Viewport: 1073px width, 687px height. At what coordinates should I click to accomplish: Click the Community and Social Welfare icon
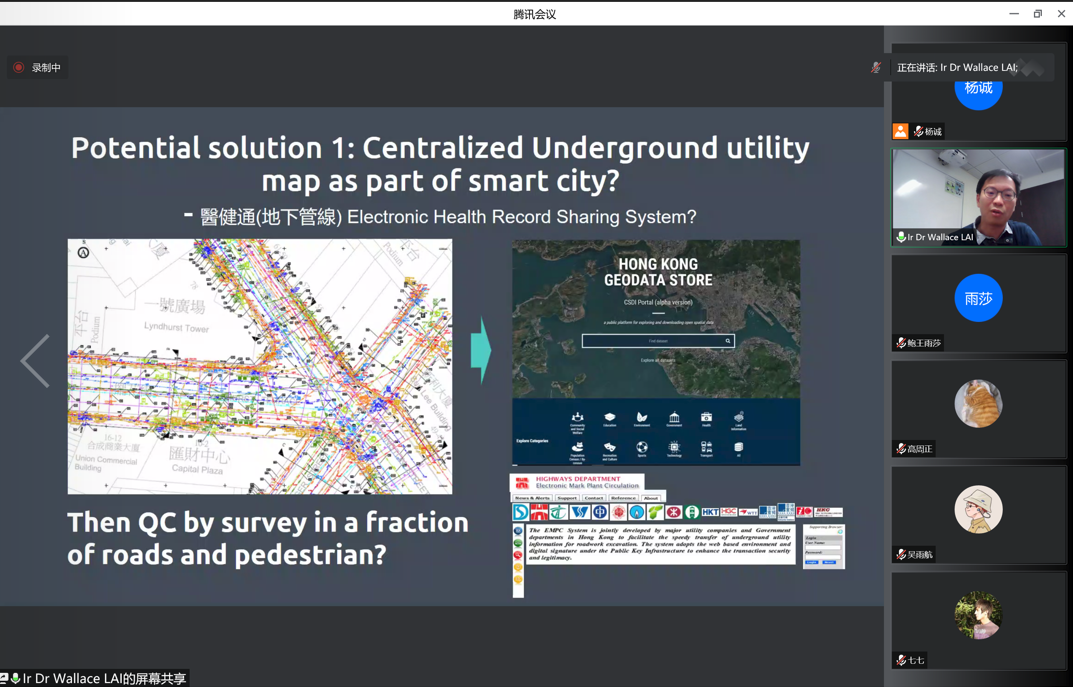[x=578, y=417]
